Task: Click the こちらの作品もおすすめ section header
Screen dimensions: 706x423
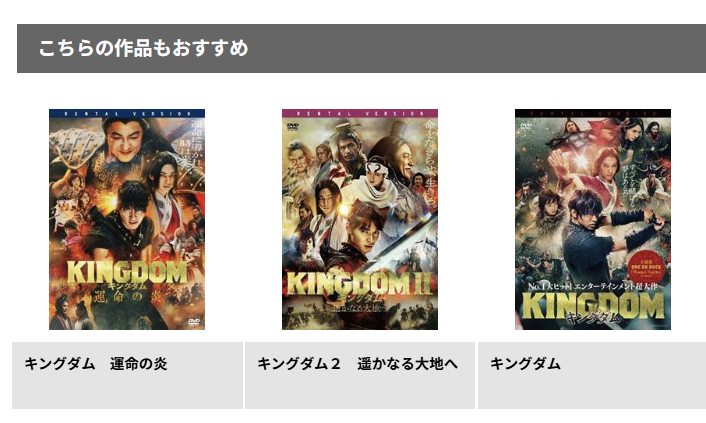Action: [x=362, y=48]
